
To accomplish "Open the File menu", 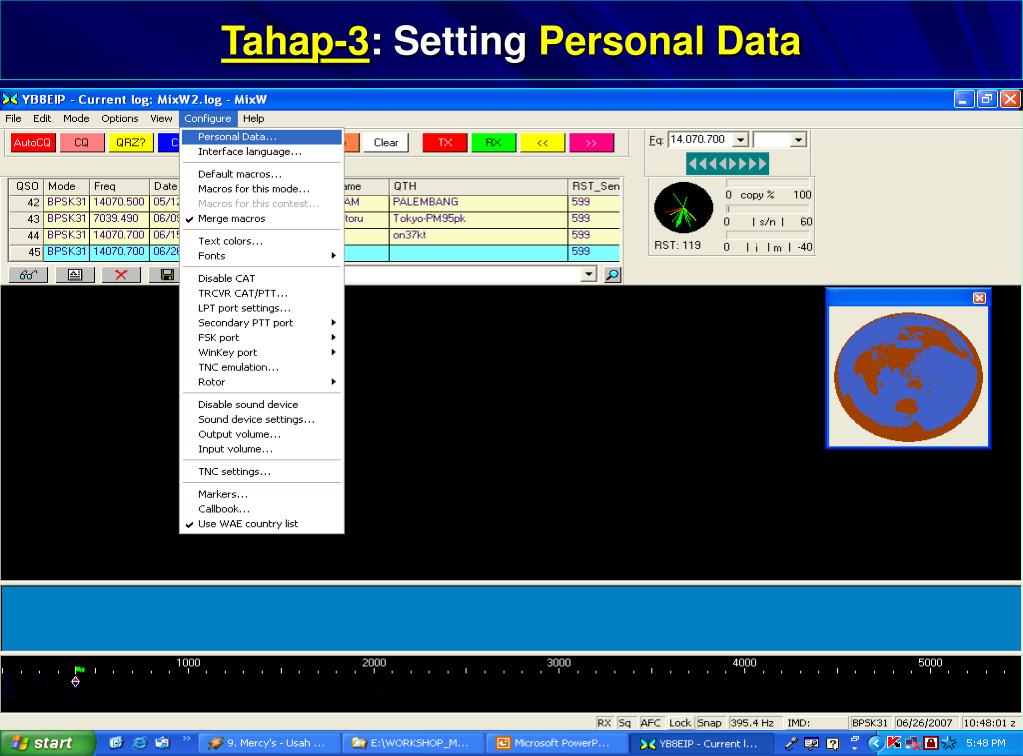I will pyautogui.click(x=13, y=118).
